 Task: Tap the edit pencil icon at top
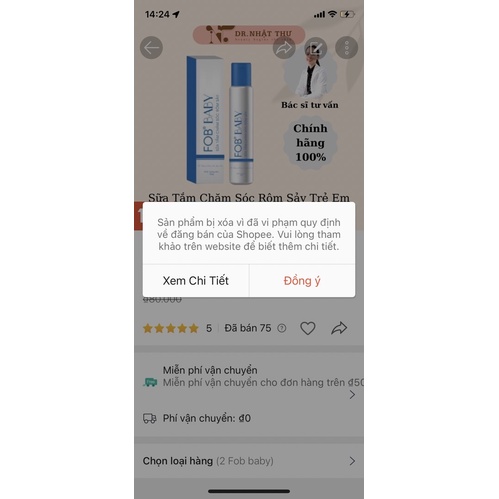tap(315, 48)
